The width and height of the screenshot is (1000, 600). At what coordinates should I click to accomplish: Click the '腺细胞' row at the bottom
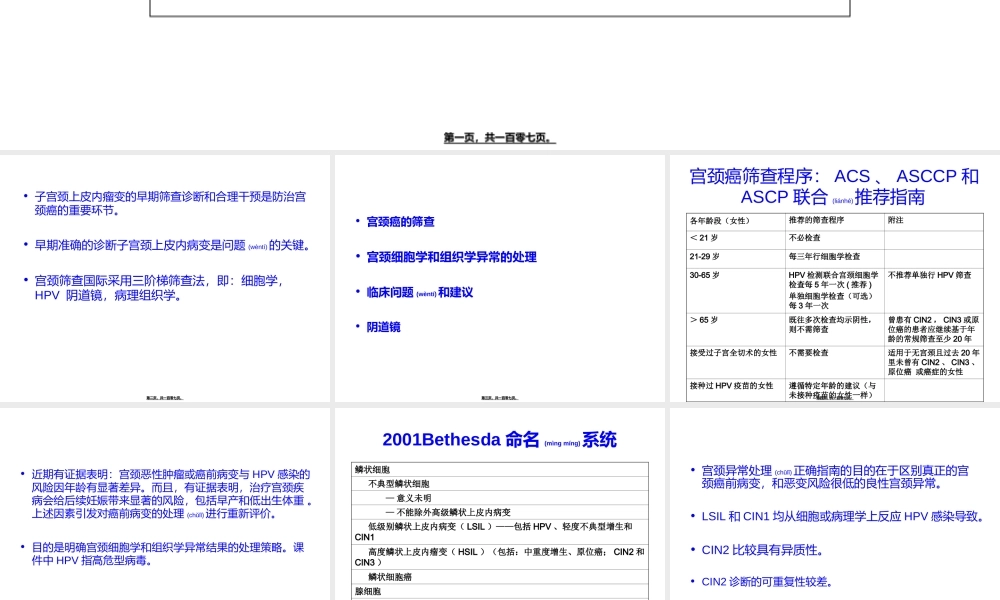pos(368,590)
